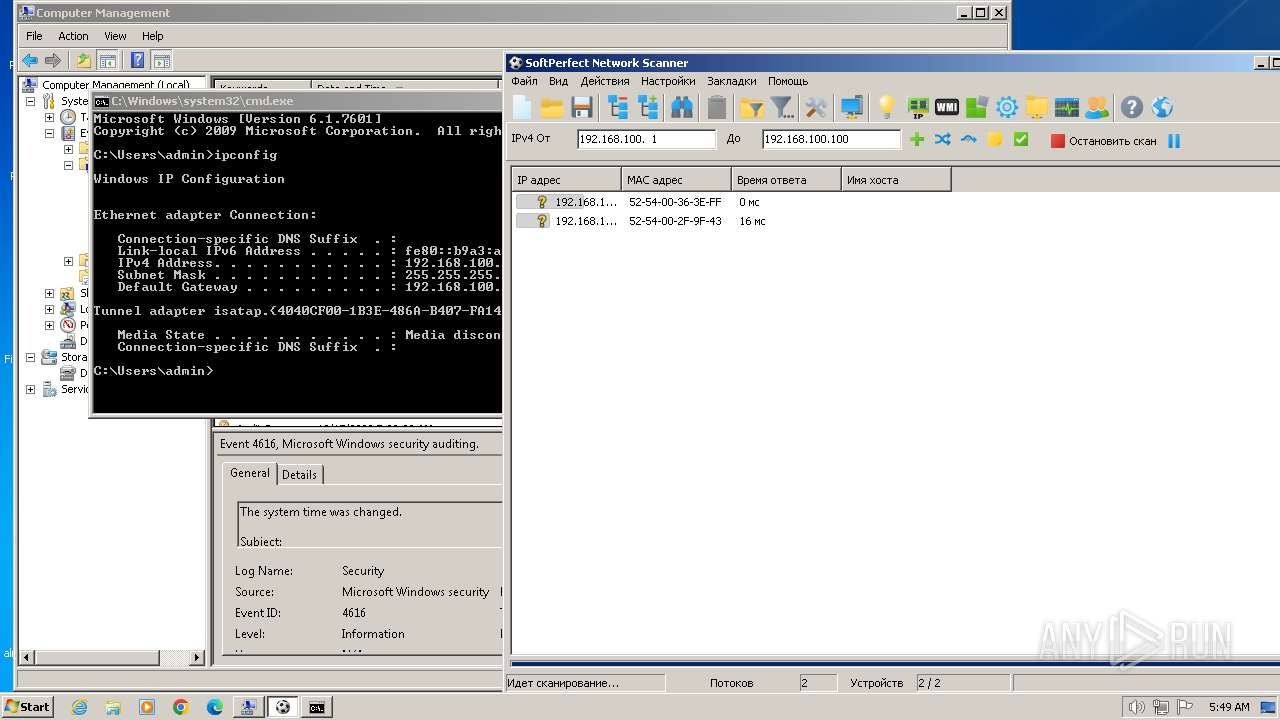The height and width of the screenshot is (720, 1280).
Task: Open the Настройки menu
Action: (x=668, y=81)
